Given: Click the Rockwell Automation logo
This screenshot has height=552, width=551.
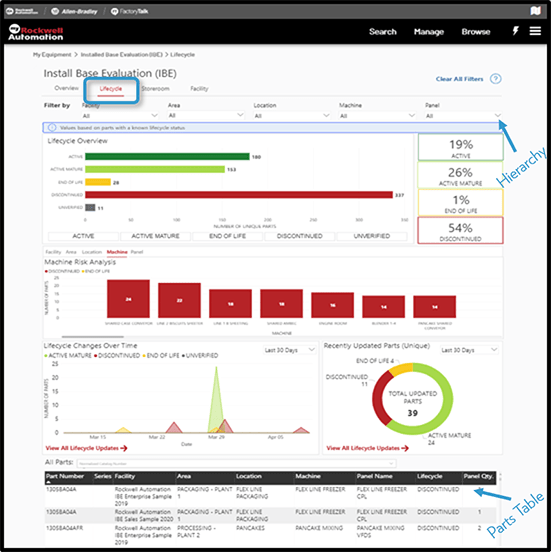Looking at the screenshot, I should pyautogui.click(x=36, y=32).
